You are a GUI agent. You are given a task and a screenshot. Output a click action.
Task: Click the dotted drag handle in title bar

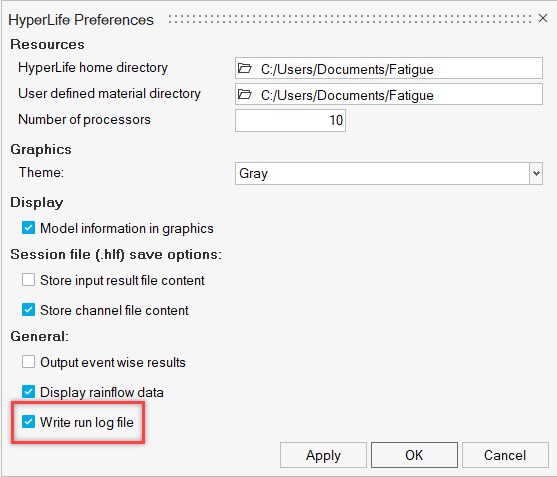[350, 19]
